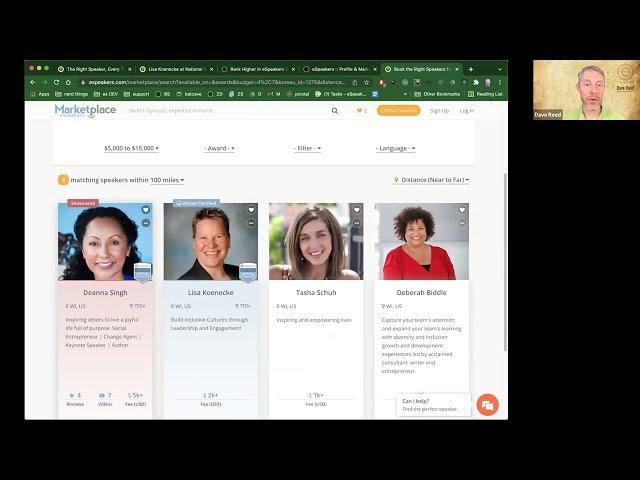Open the Filter dropdown
Viewport: 640px width, 480px height.
[x=307, y=148]
